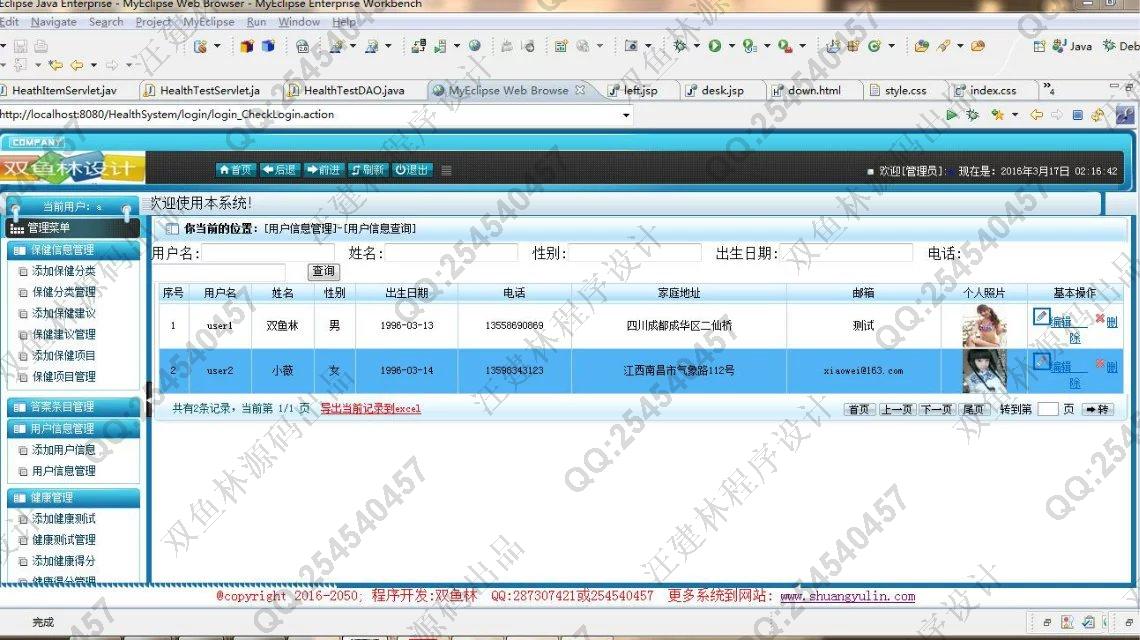Click the 导出当前记录到excel link

click(370, 409)
